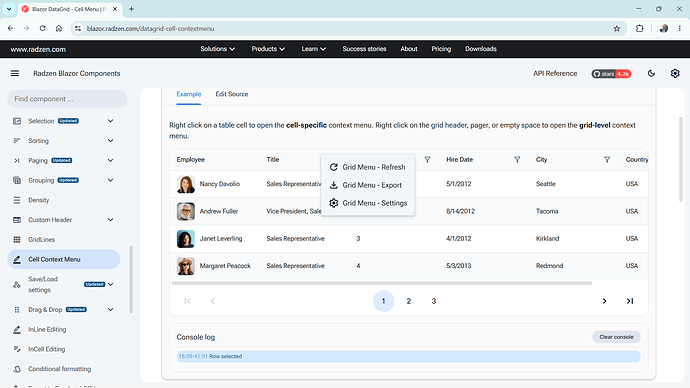Screen dimensions: 690x388
Task: Open the Density sidebar item
Action: [64, 200]
